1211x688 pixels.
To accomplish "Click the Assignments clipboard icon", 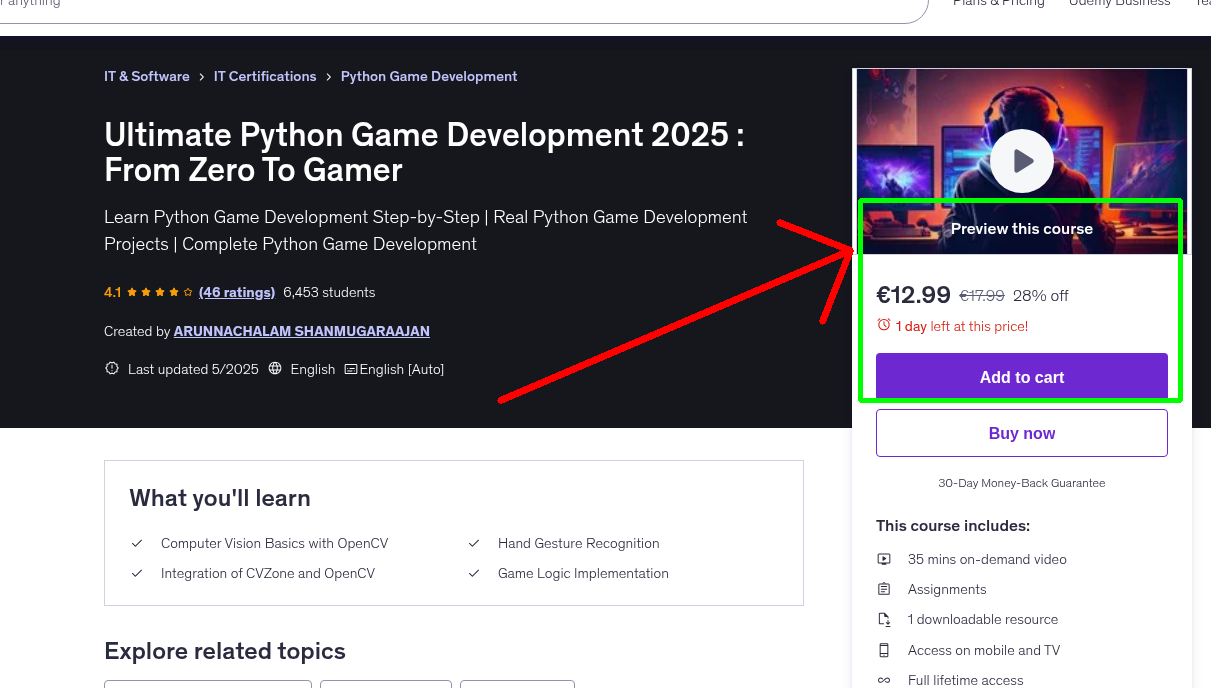I will pyautogui.click(x=884, y=589).
